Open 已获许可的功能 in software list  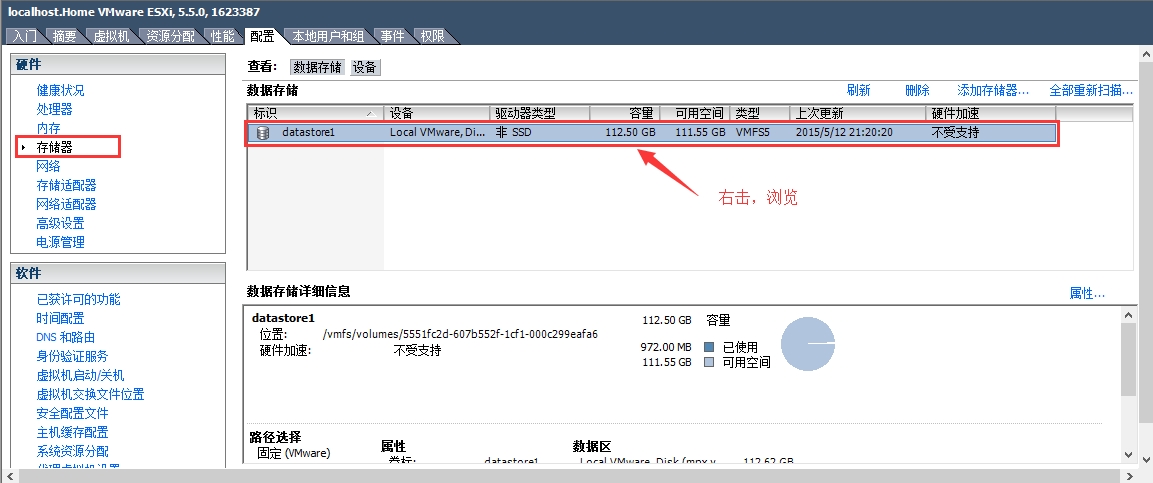click(79, 299)
